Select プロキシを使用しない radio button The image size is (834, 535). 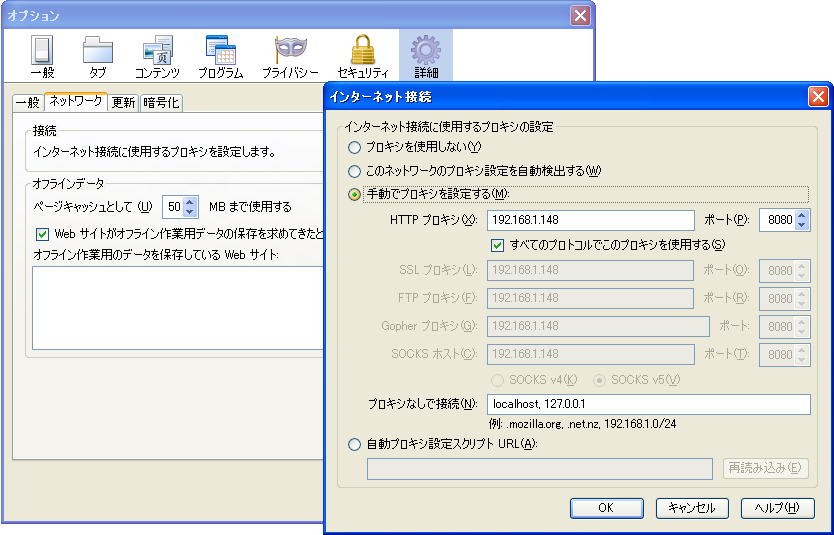click(354, 147)
